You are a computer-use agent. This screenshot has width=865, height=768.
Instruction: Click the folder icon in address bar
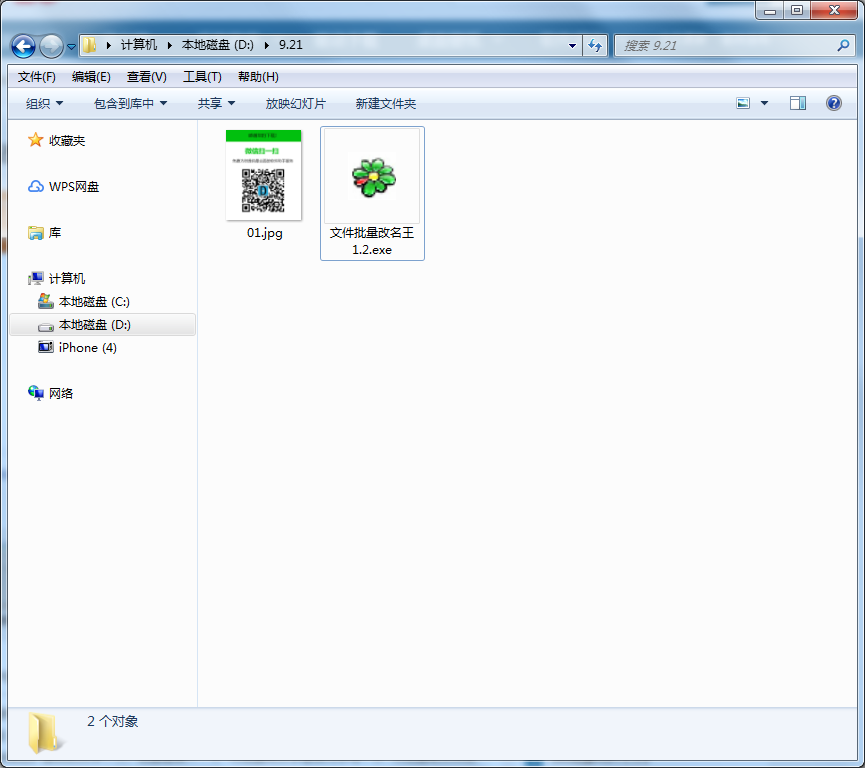pyautogui.click(x=89, y=45)
